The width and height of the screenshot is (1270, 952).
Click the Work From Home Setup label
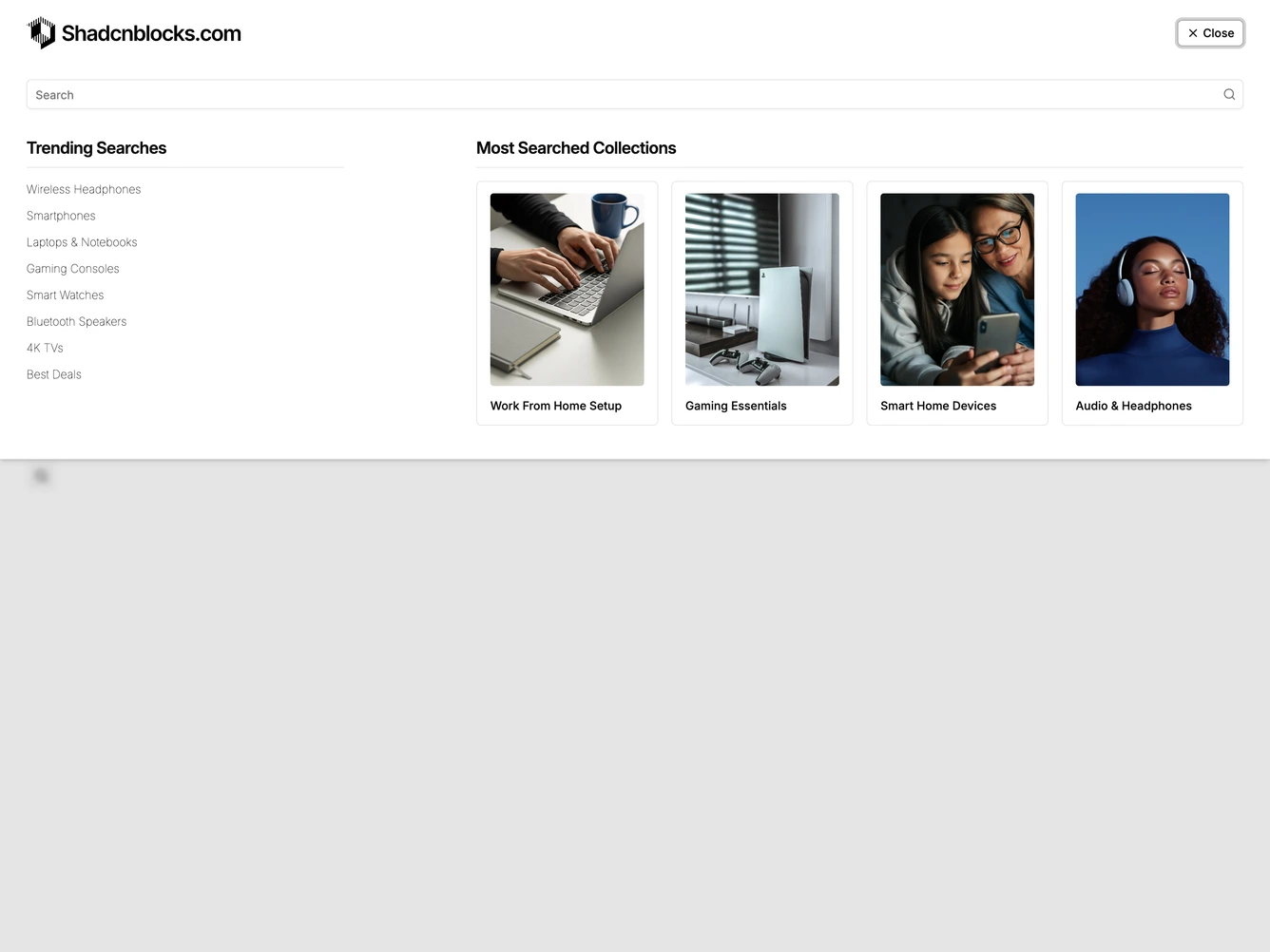556,406
